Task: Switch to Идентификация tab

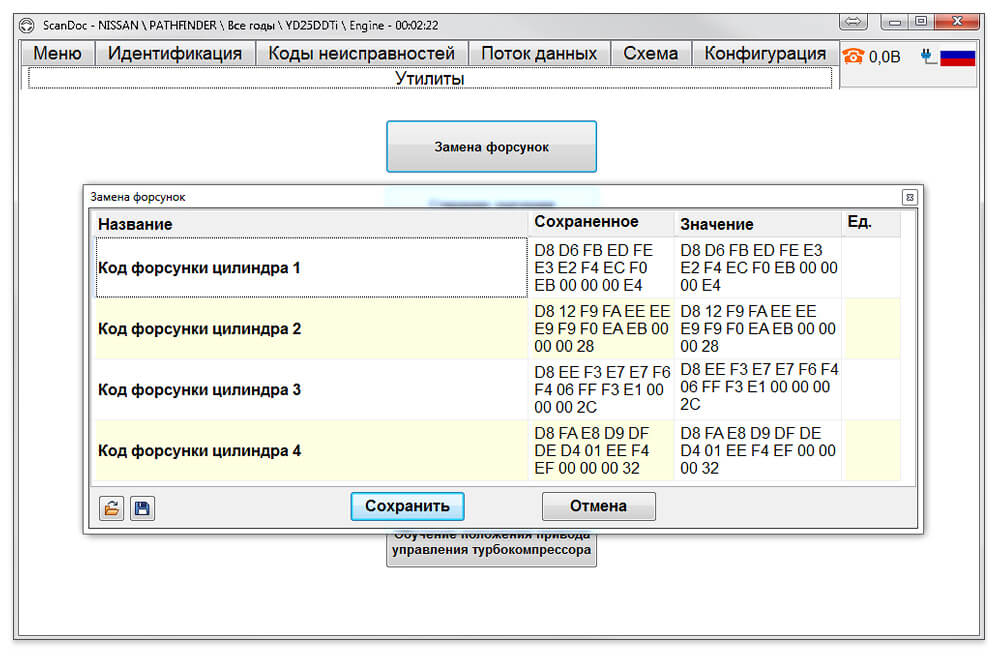Action: point(175,54)
